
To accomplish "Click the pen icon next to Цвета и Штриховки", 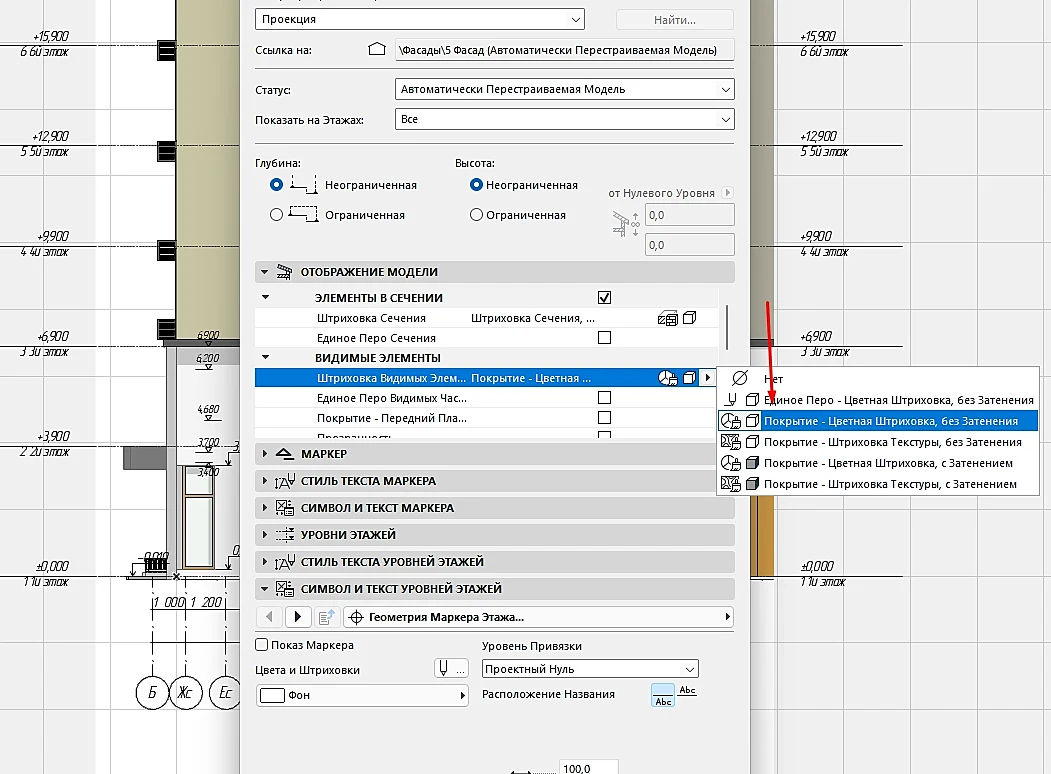I will click(450, 669).
